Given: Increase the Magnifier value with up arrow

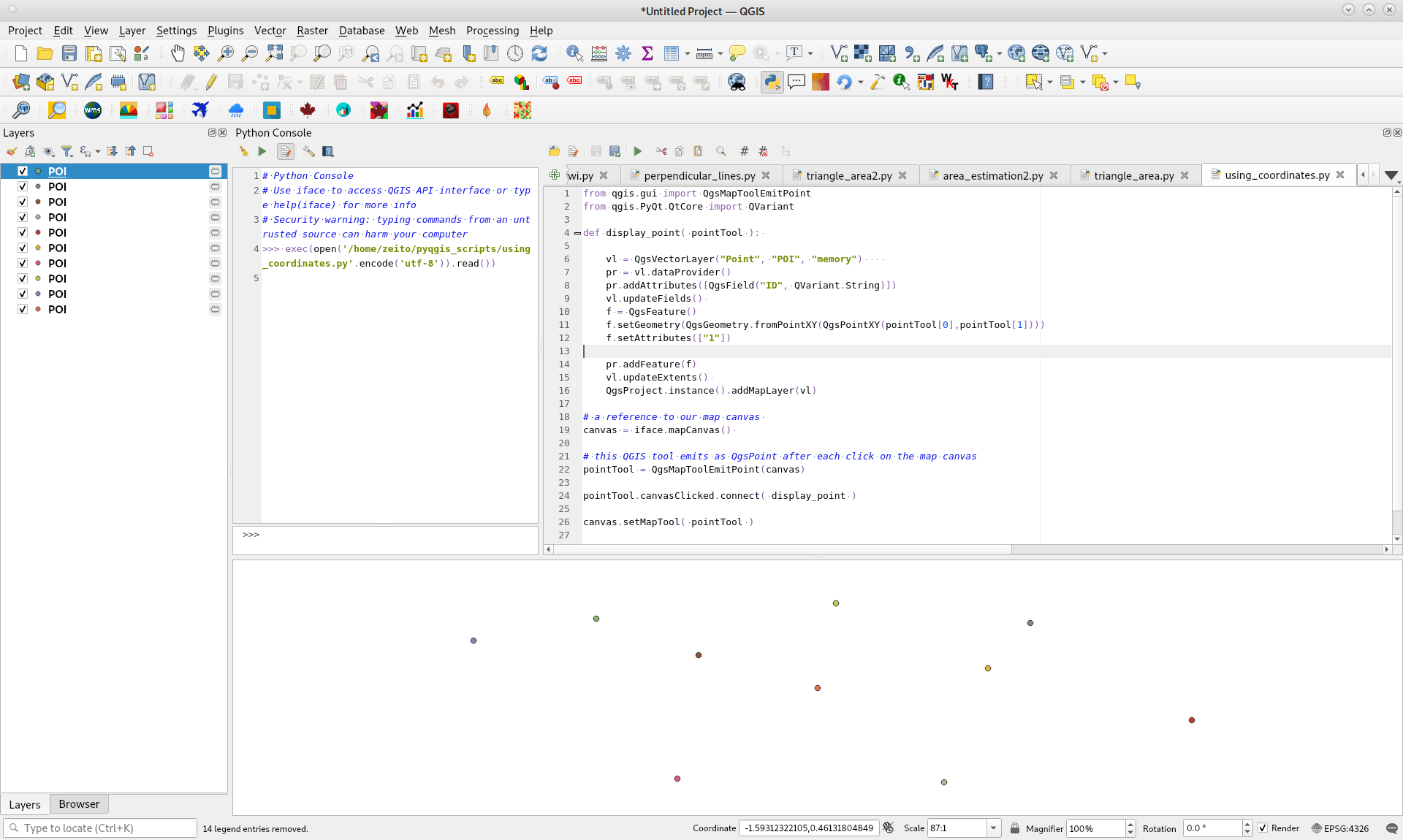Looking at the screenshot, I should click(x=1130, y=824).
